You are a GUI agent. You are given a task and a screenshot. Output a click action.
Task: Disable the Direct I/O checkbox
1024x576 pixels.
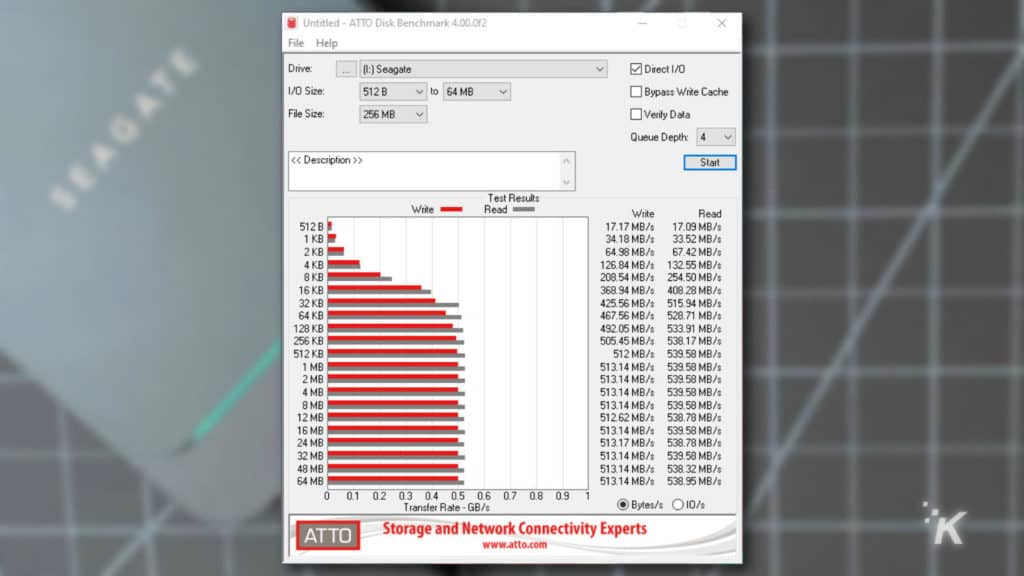636,68
